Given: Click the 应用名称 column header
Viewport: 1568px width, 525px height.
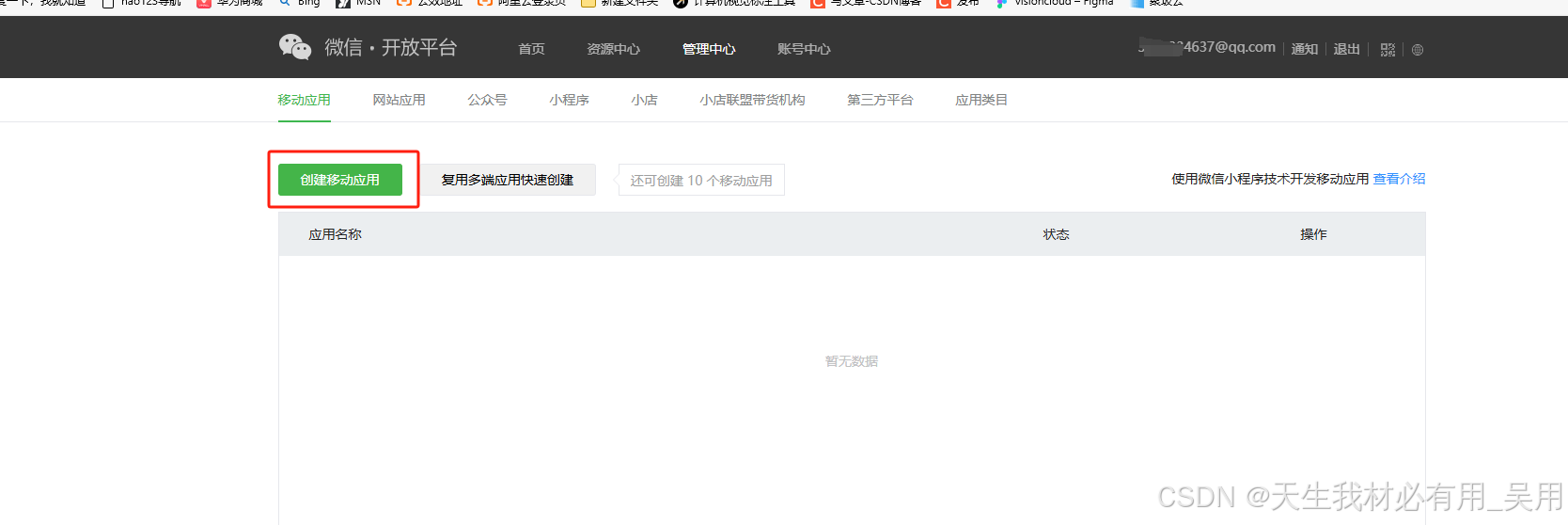Looking at the screenshot, I should click(336, 234).
